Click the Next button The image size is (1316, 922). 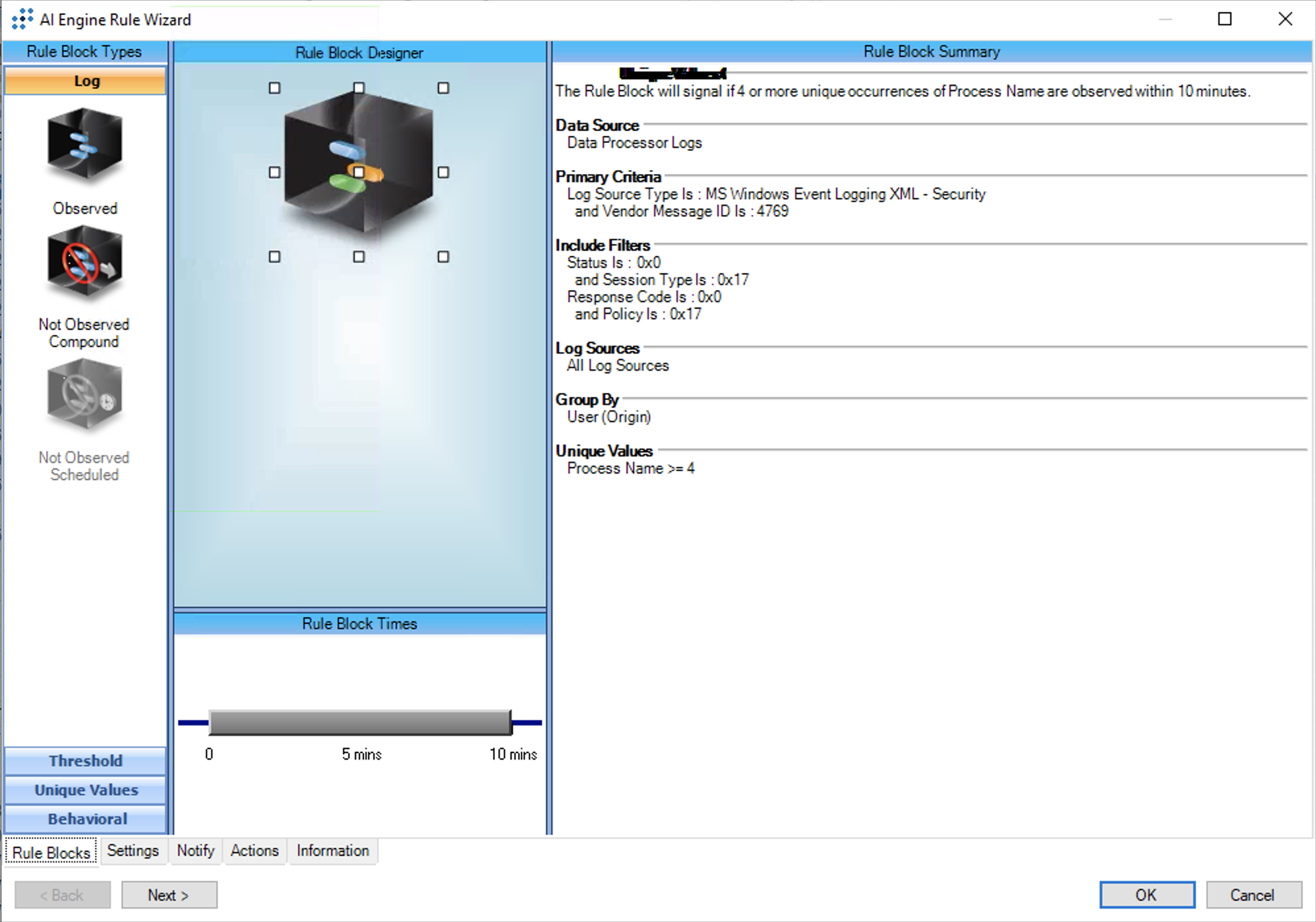click(169, 895)
